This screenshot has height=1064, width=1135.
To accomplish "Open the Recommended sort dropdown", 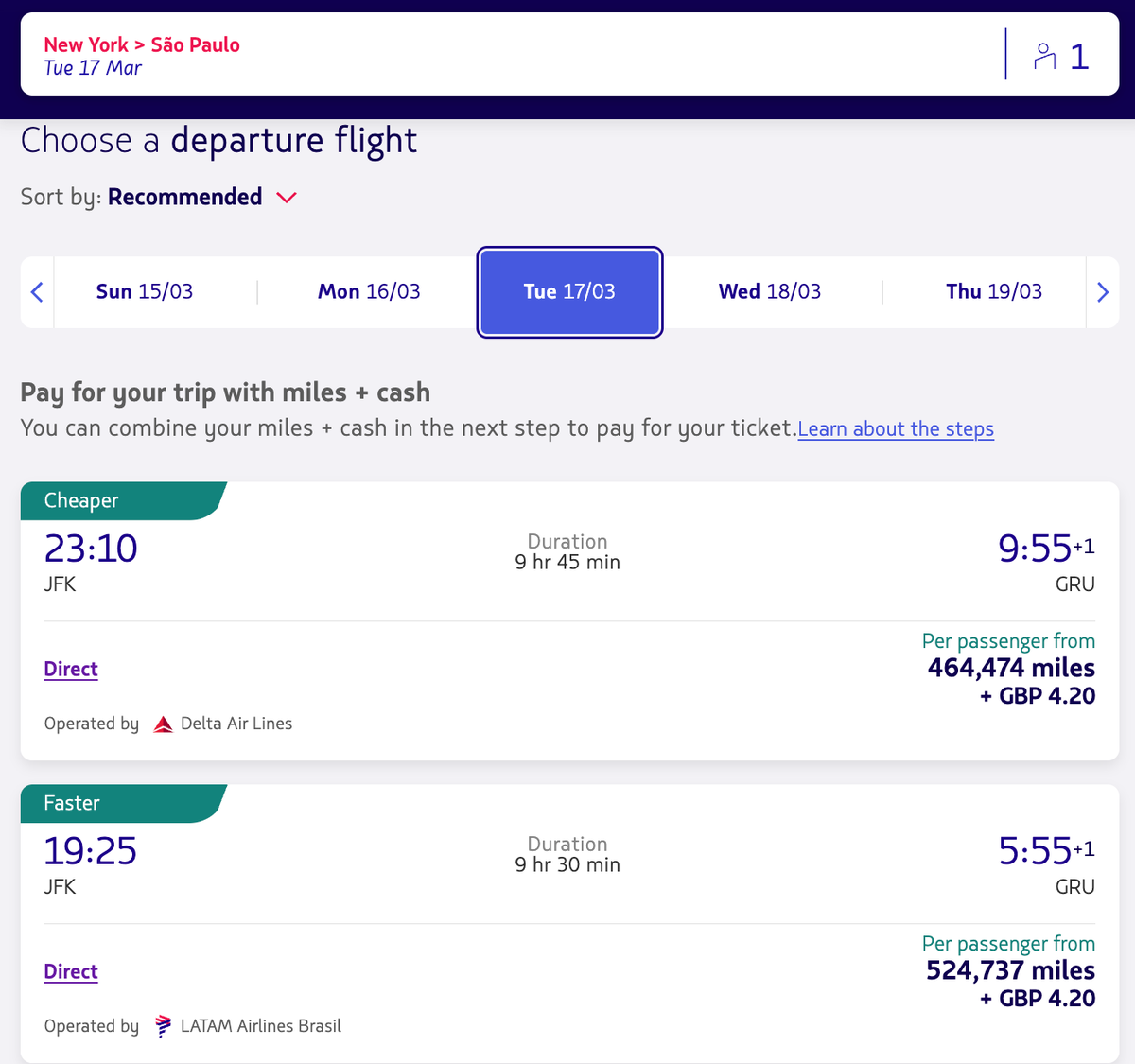I will [x=185, y=197].
